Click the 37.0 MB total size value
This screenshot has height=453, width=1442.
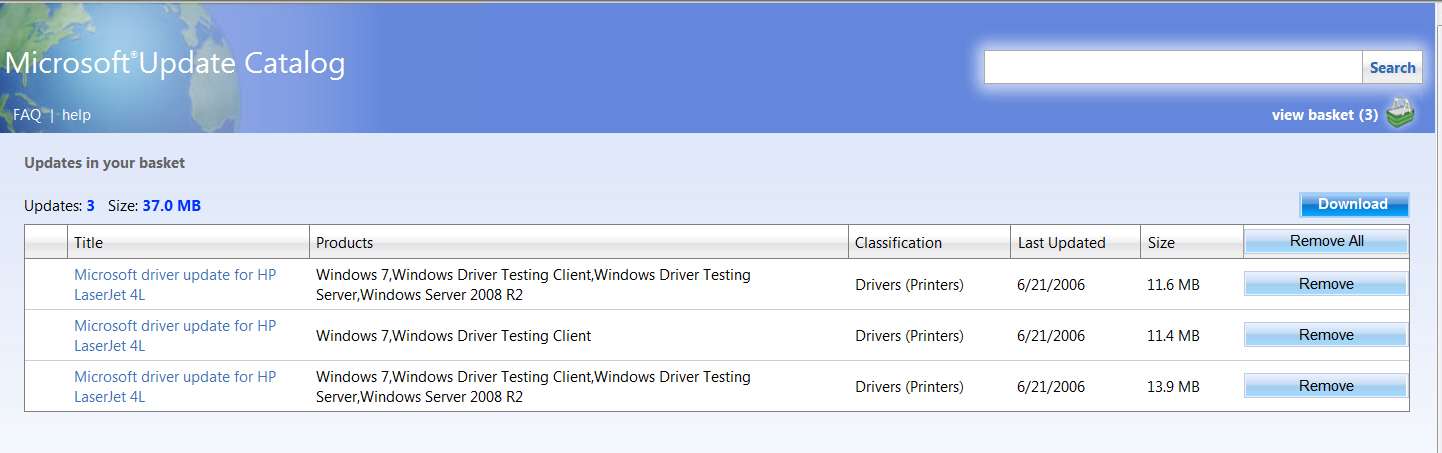[x=171, y=206]
